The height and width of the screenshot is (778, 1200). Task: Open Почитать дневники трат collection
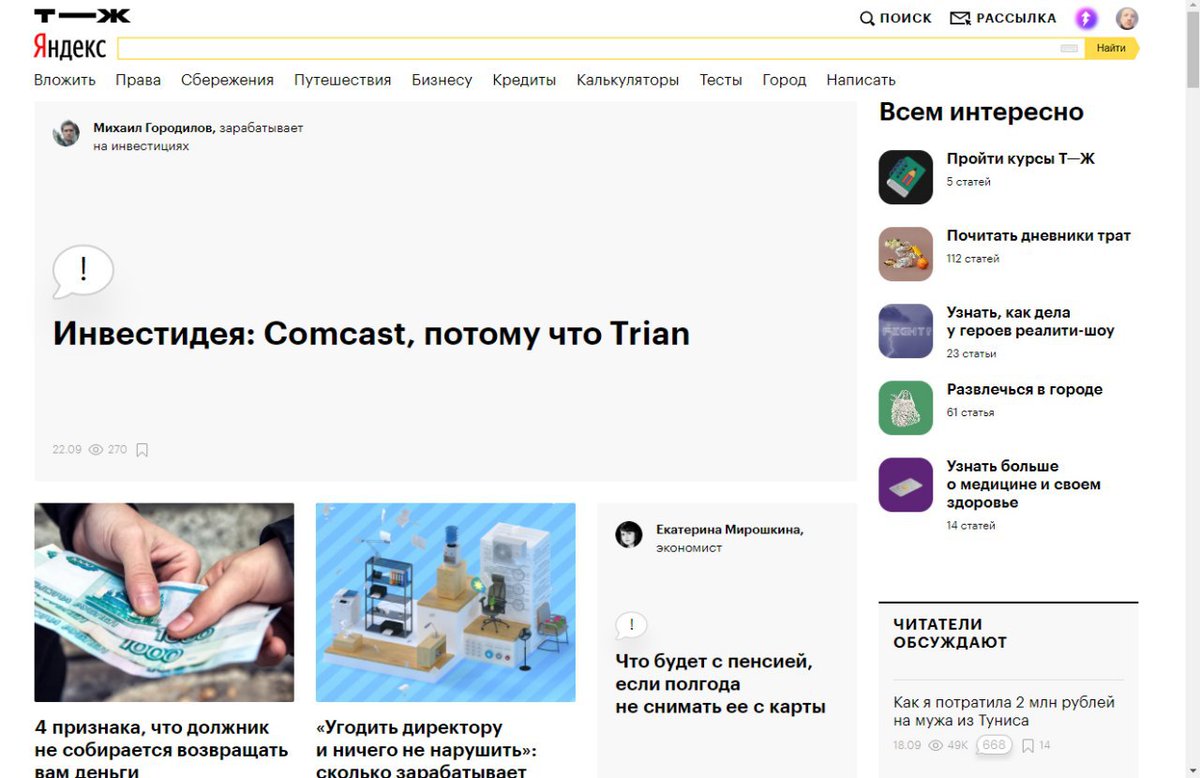(1039, 236)
